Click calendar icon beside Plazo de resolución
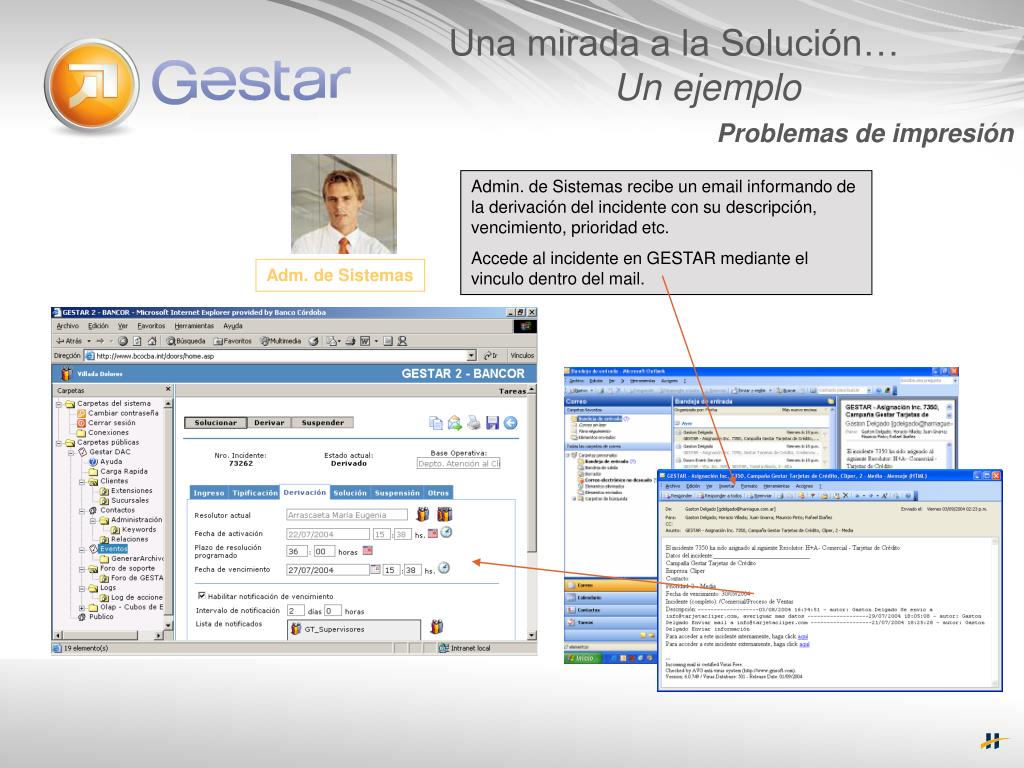The height and width of the screenshot is (768, 1024). [368, 551]
